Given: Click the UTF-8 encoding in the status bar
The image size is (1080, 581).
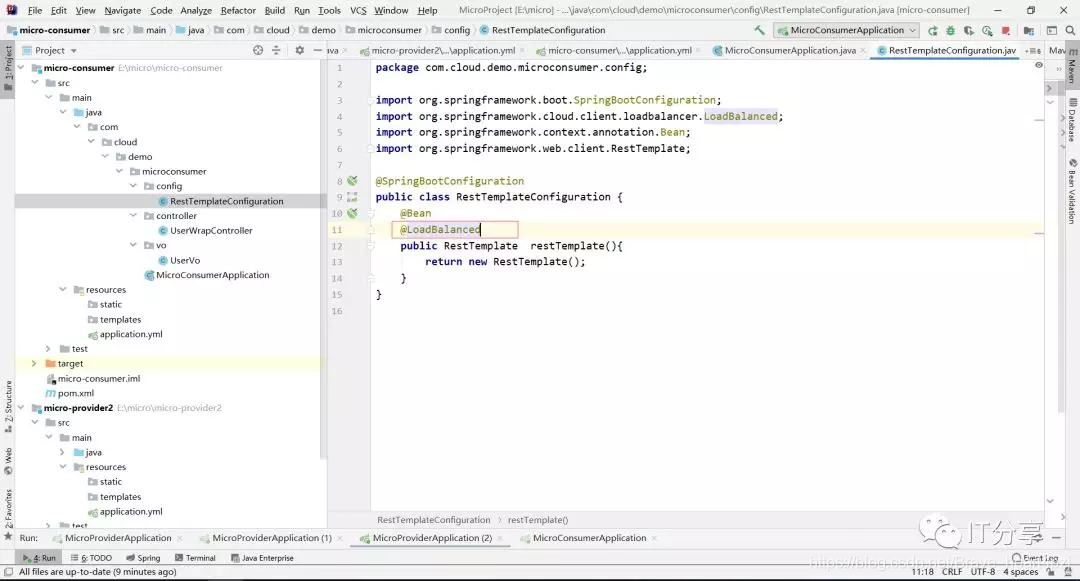Looking at the screenshot, I should (983, 572).
